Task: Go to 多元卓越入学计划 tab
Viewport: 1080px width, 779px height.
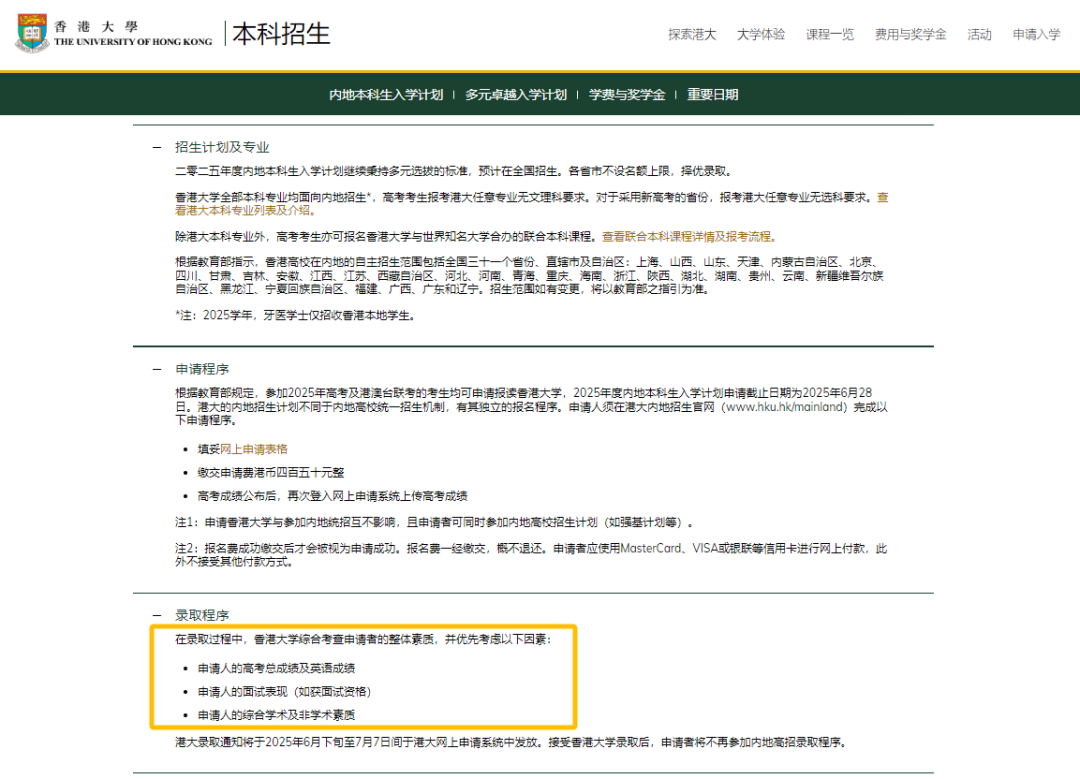Action: coord(515,94)
